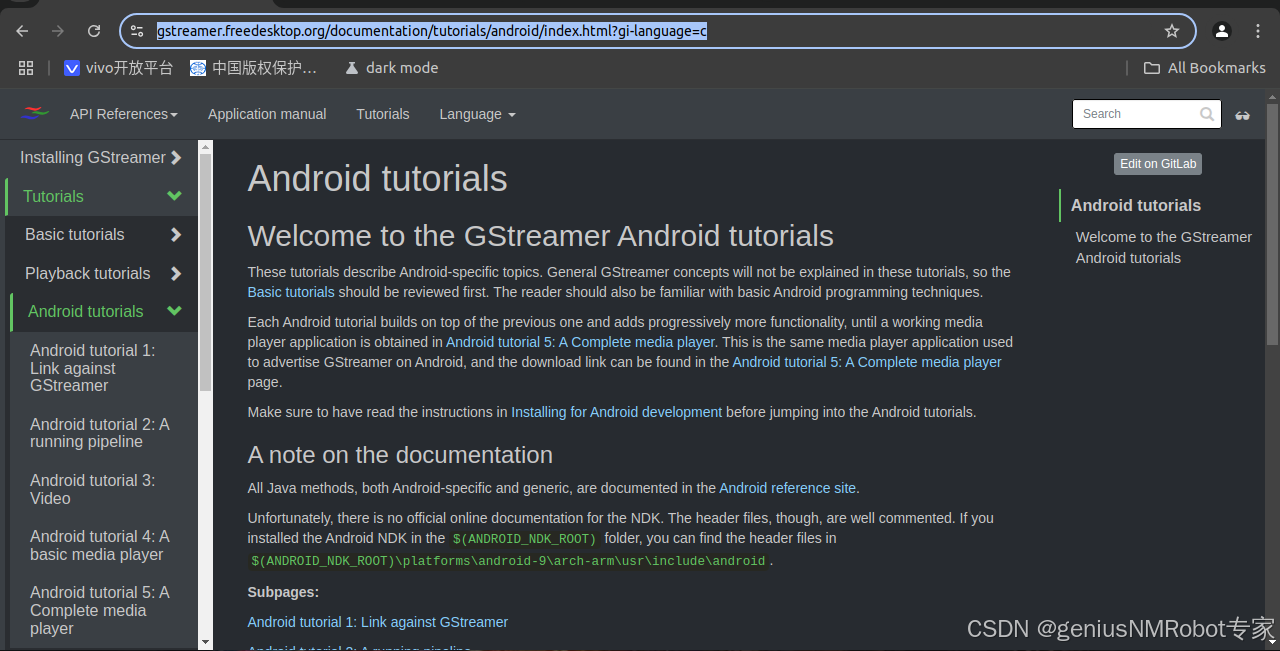Open the dark mode bookmark
This screenshot has height=651, width=1280.
click(x=391, y=68)
